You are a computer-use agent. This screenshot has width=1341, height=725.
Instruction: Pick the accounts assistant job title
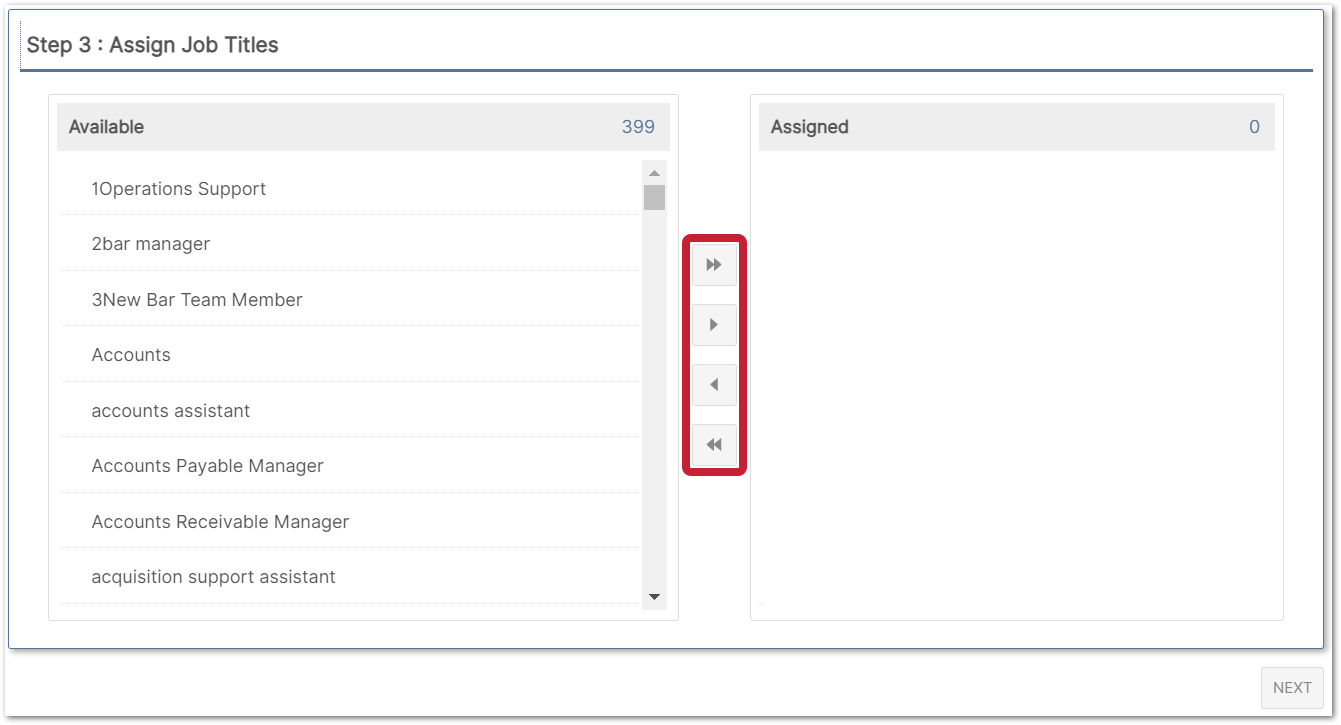[171, 411]
